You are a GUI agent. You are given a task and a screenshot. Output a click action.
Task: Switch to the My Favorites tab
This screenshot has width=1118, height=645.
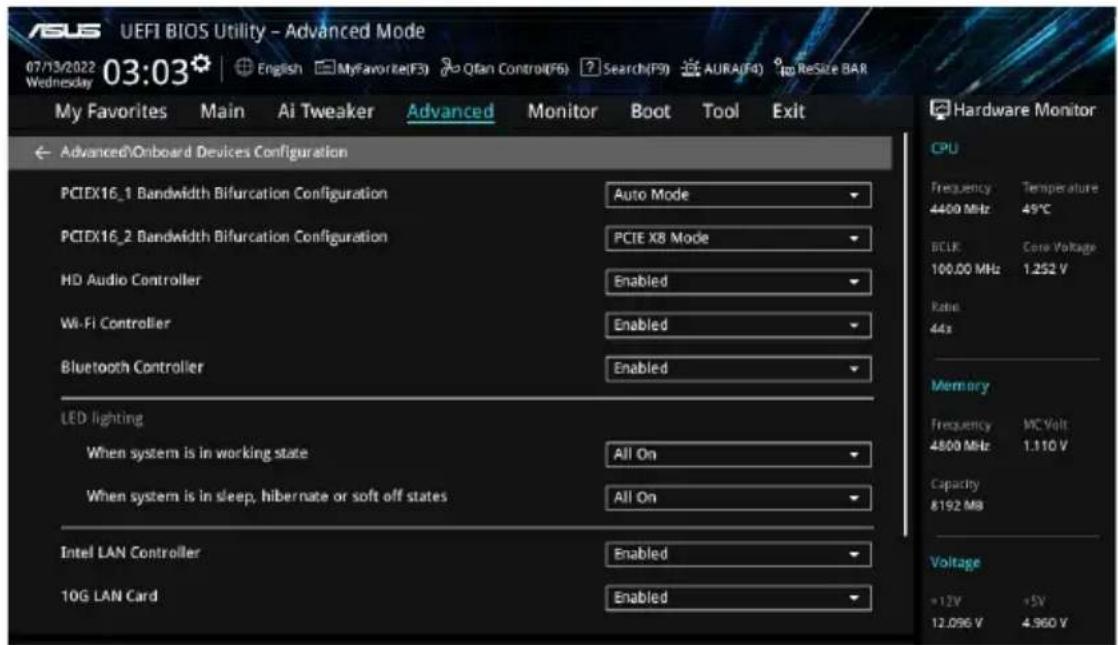111,111
